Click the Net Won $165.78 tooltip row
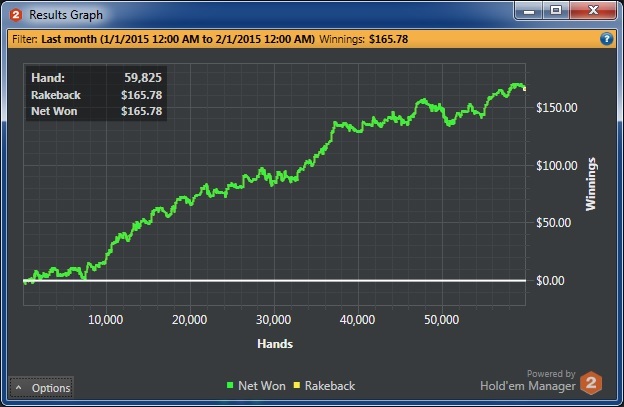 click(96, 111)
